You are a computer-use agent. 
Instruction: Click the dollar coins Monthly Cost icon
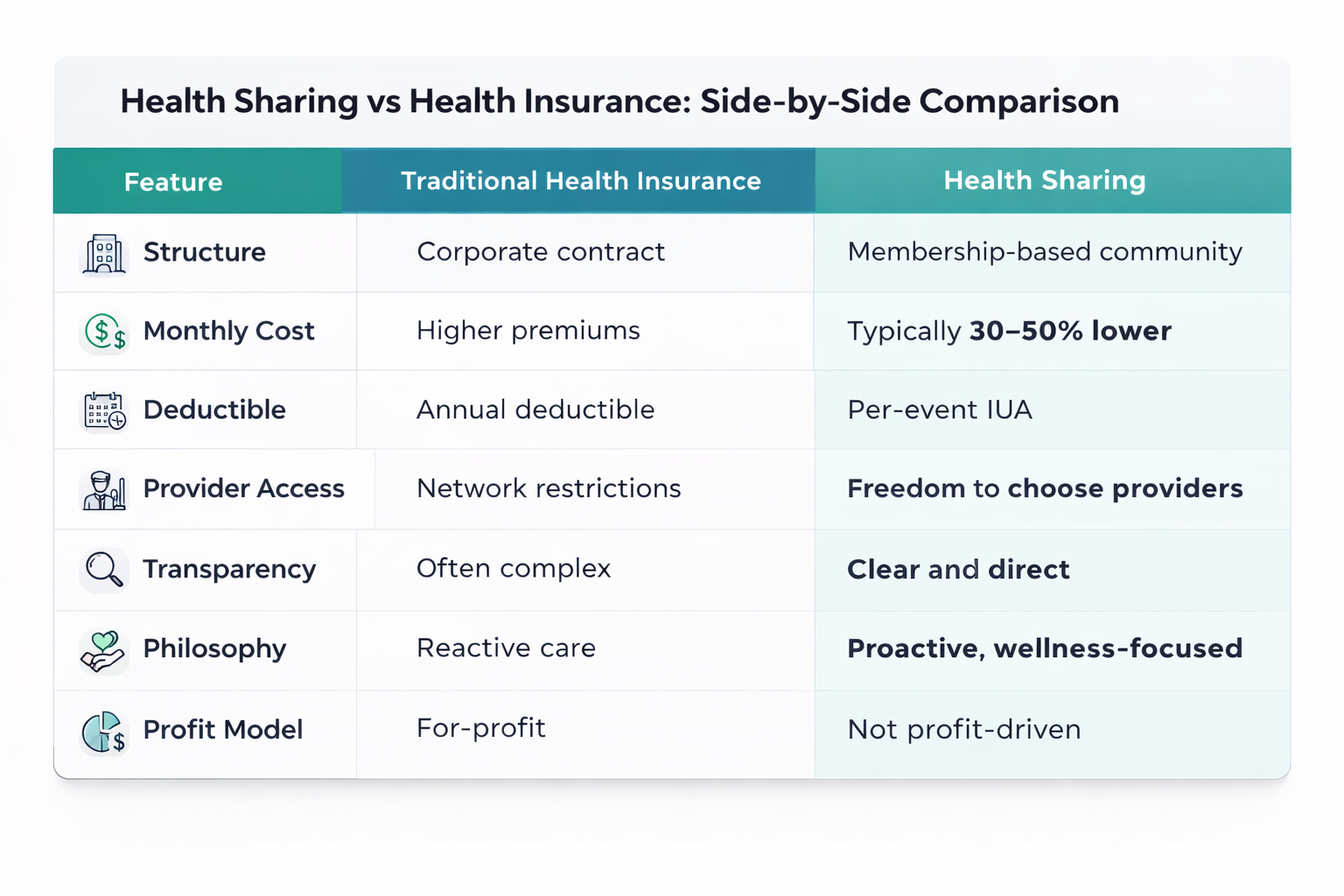(x=105, y=332)
